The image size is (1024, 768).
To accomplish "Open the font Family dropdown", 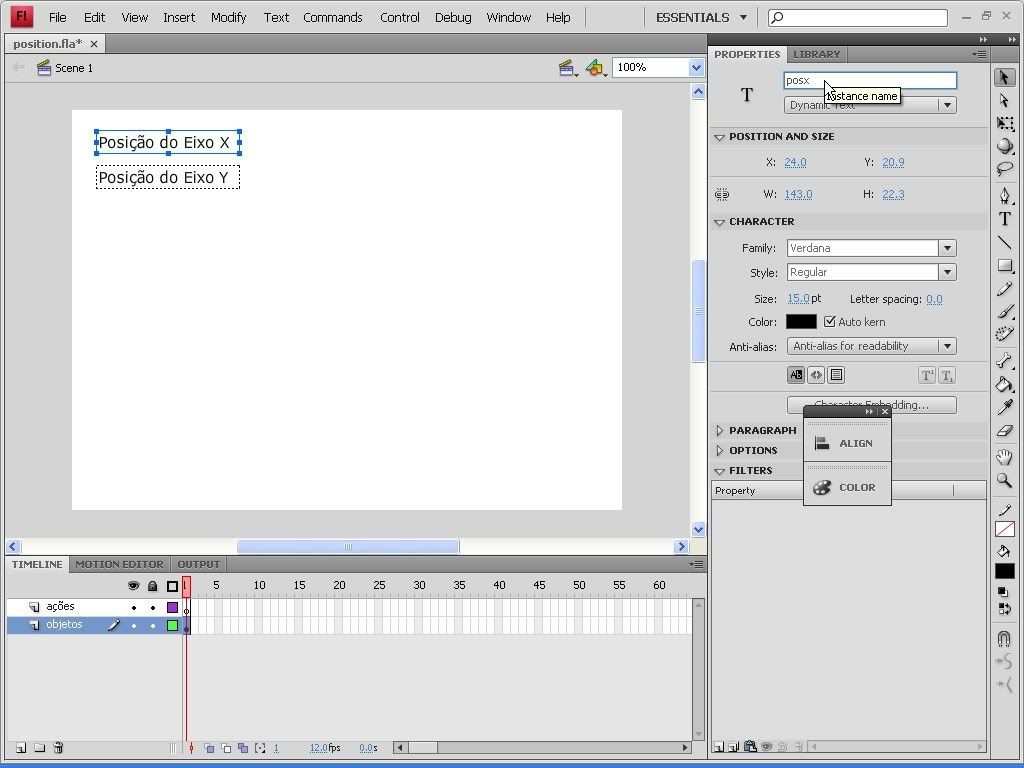I will tap(946, 248).
